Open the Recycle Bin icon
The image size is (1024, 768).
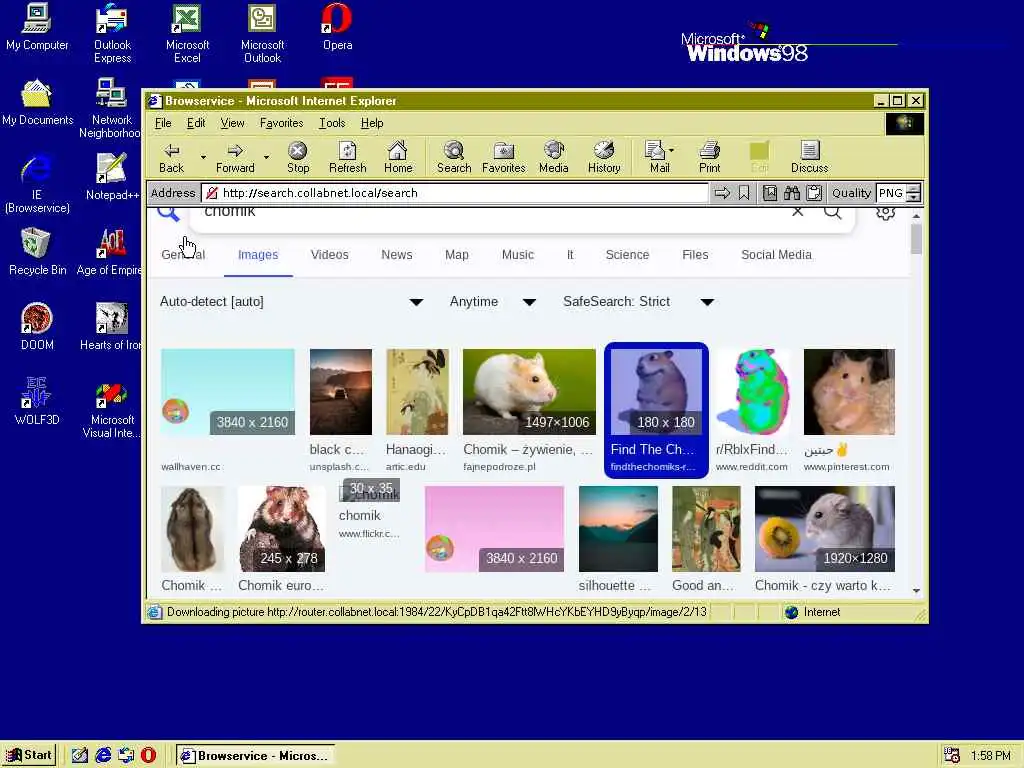pos(37,251)
